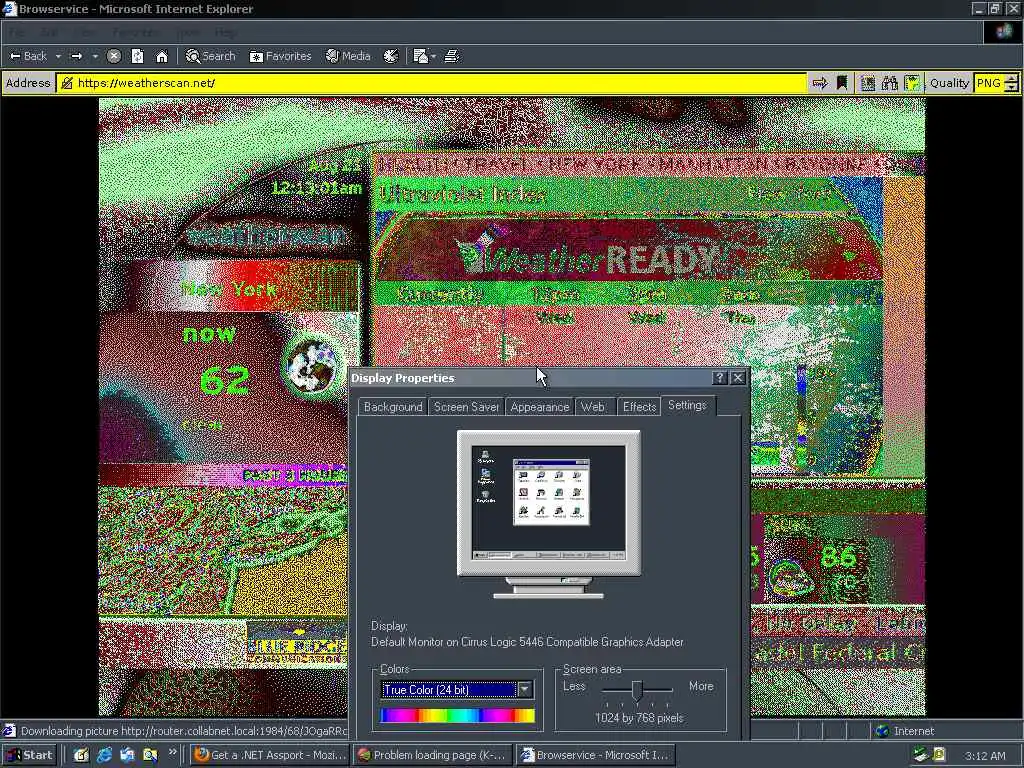This screenshot has height=768, width=1024.
Task: Click the bookmark icon next to Go arrow
Action: point(842,83)
